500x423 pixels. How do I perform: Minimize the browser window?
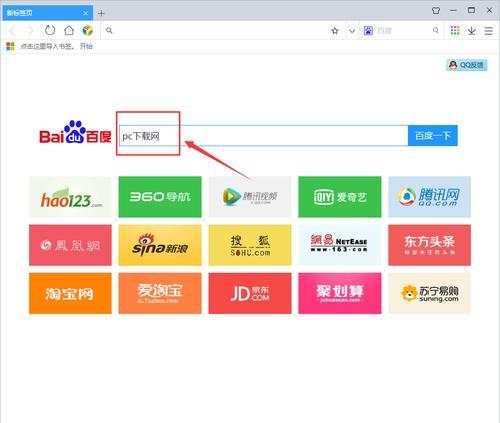click(453, 10)
